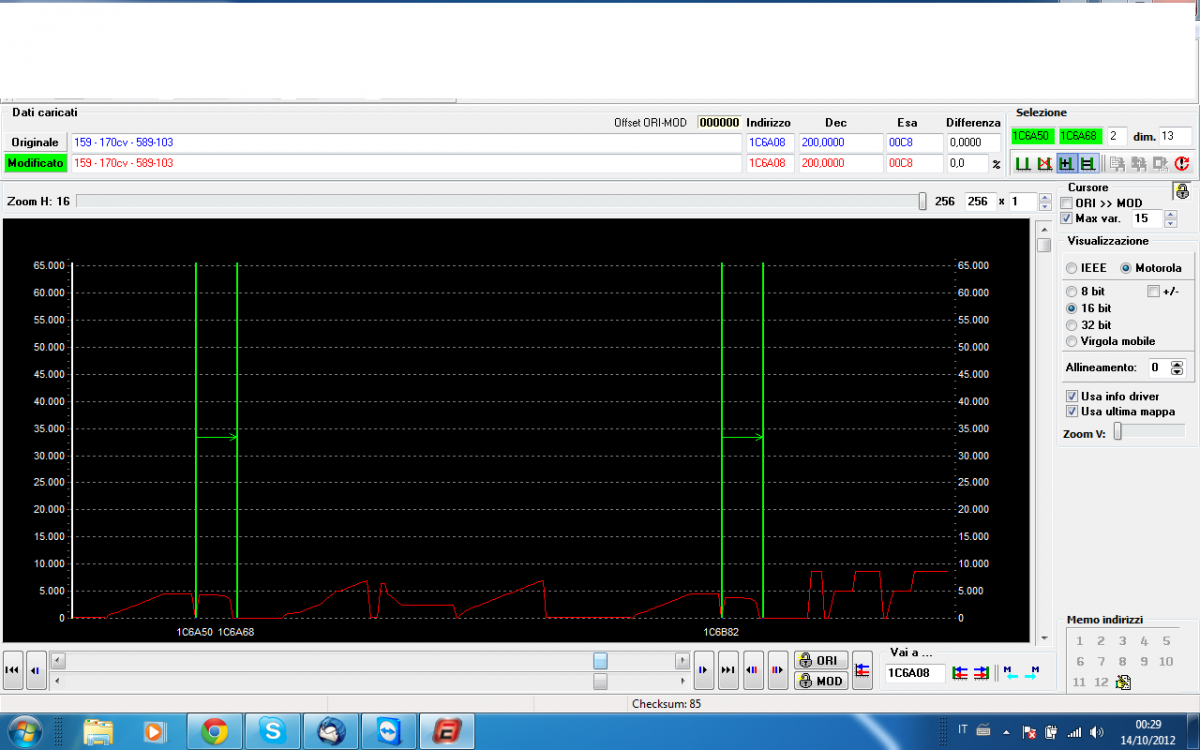Toggle the Usa ultima mappa checkbox
Image resolution: width=1200 pixels, height=750 pixels.
coord(1072,411)
